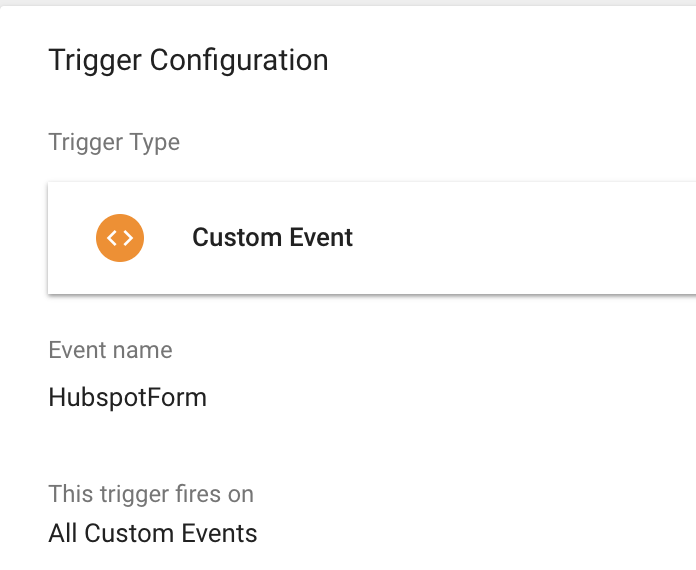696x570 pixels.
Task: Open trigger type card via its blank area
Action: coord(524,238)
